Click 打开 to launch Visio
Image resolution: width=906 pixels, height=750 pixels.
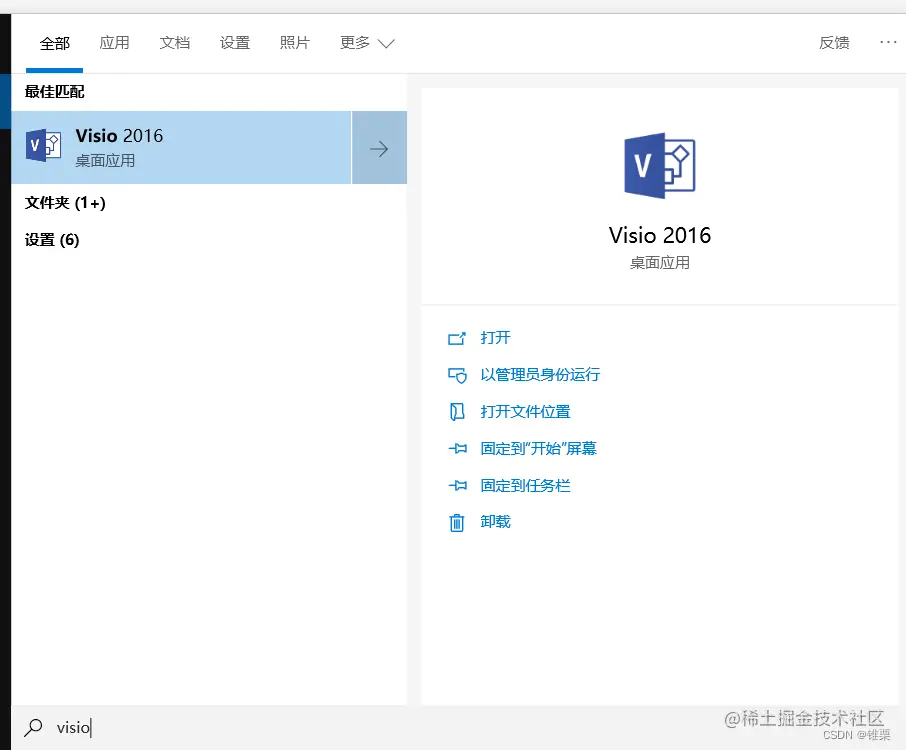click(x=495, y=337)
